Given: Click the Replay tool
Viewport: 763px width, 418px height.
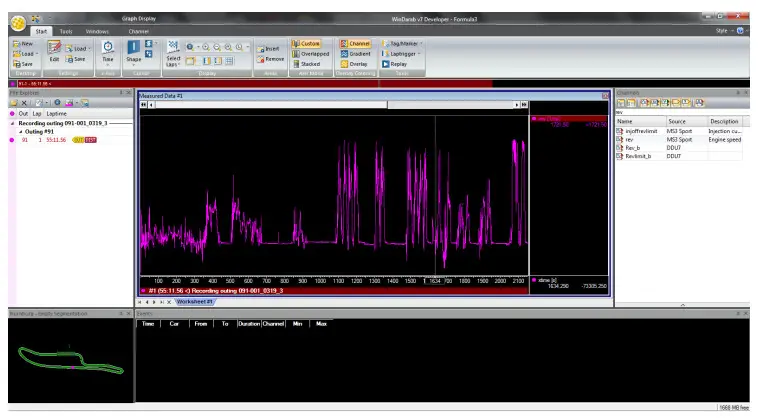Looking at the screenshot, I should [397, 64].
